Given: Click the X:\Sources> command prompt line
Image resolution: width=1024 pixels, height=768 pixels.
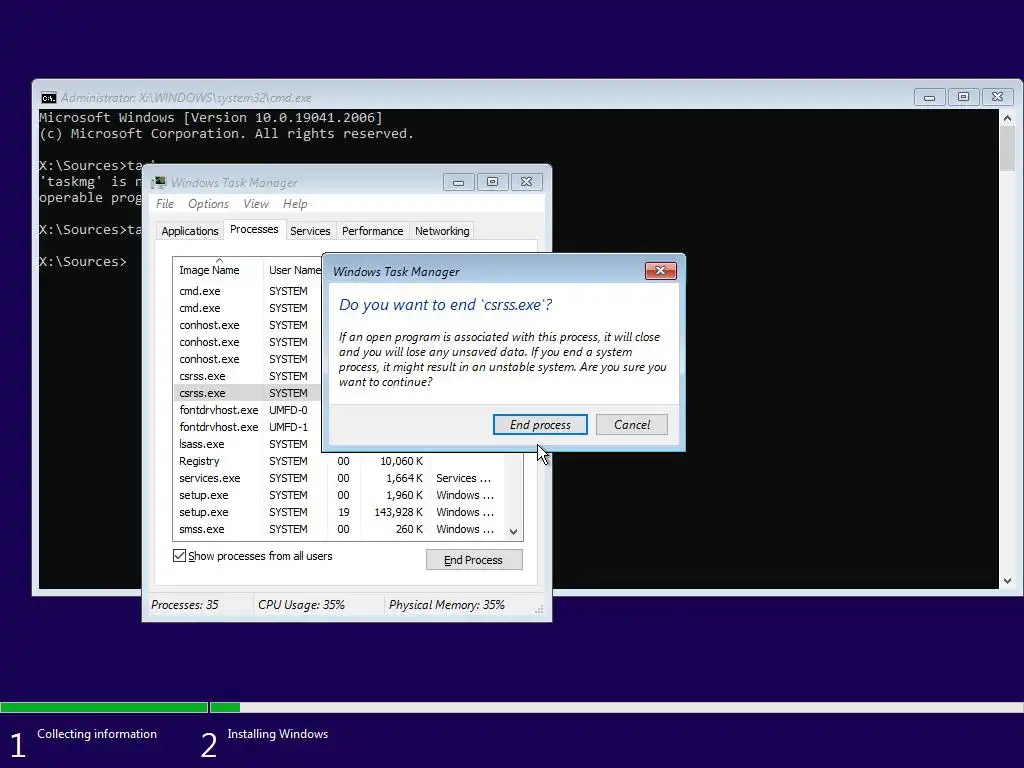Looking at the screenshot, I should pyautogui.click(x=83, y=262).
